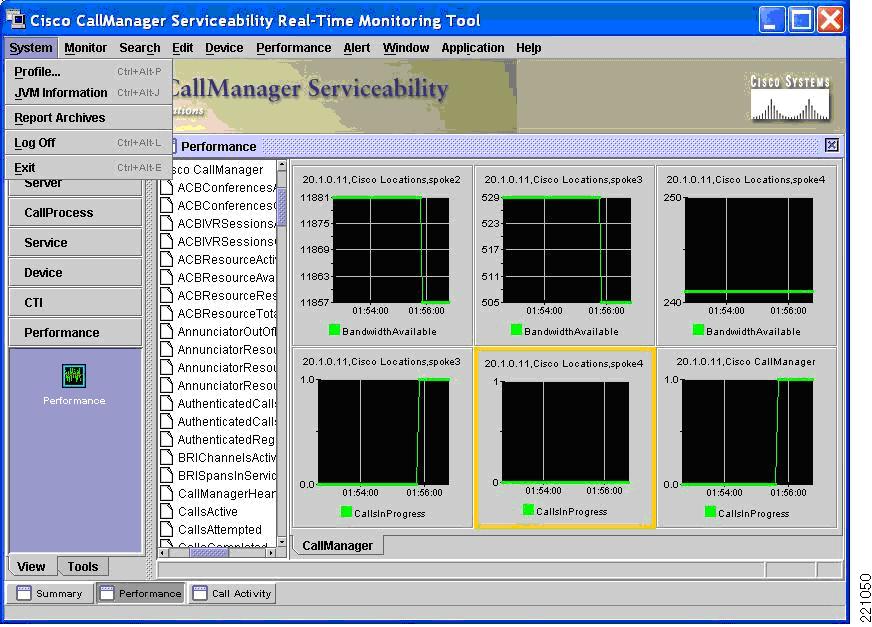Click the page icon beside CallManagerHear

click(x=166, y=493)
